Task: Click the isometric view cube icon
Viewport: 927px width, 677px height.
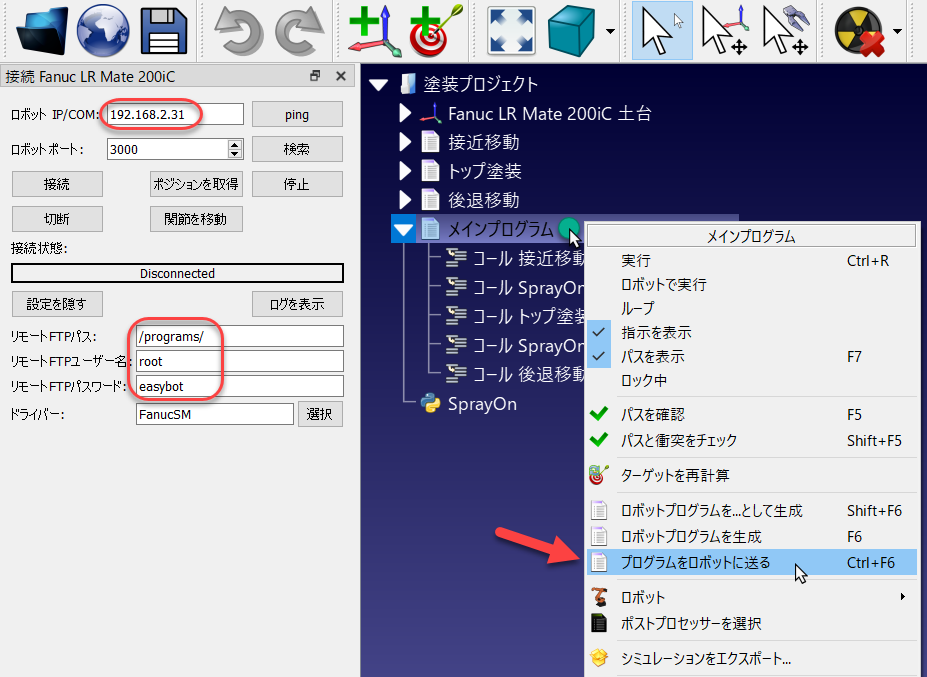Action: coord(571,31)
